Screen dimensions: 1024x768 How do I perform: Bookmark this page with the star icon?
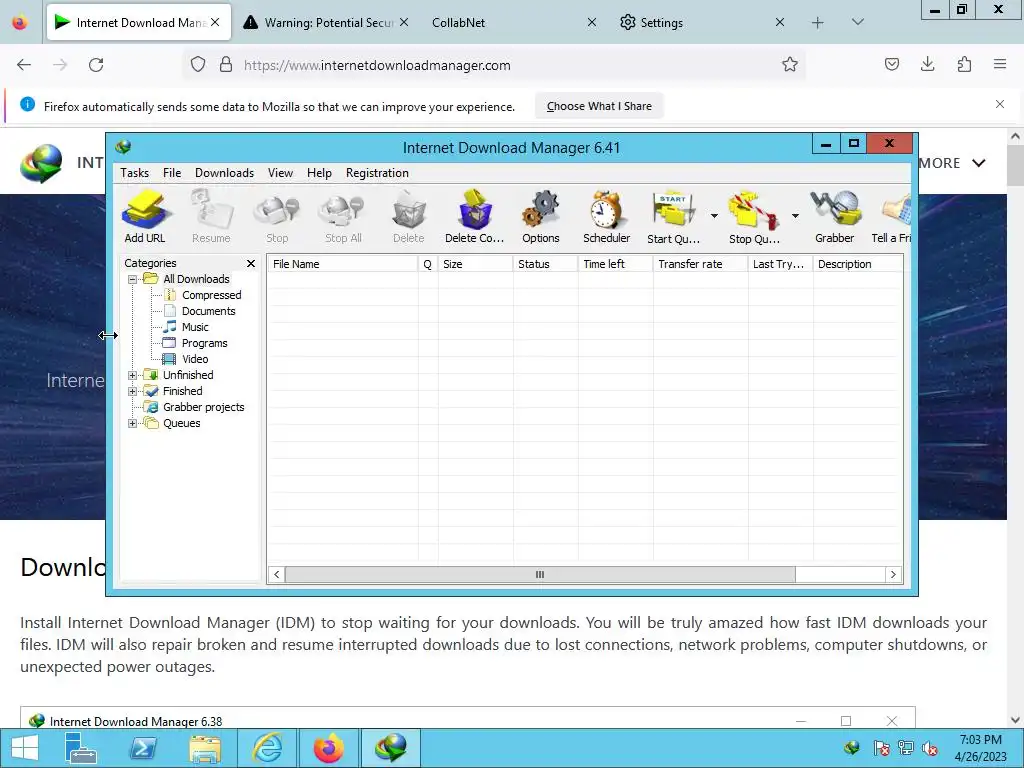click(790, 65)
